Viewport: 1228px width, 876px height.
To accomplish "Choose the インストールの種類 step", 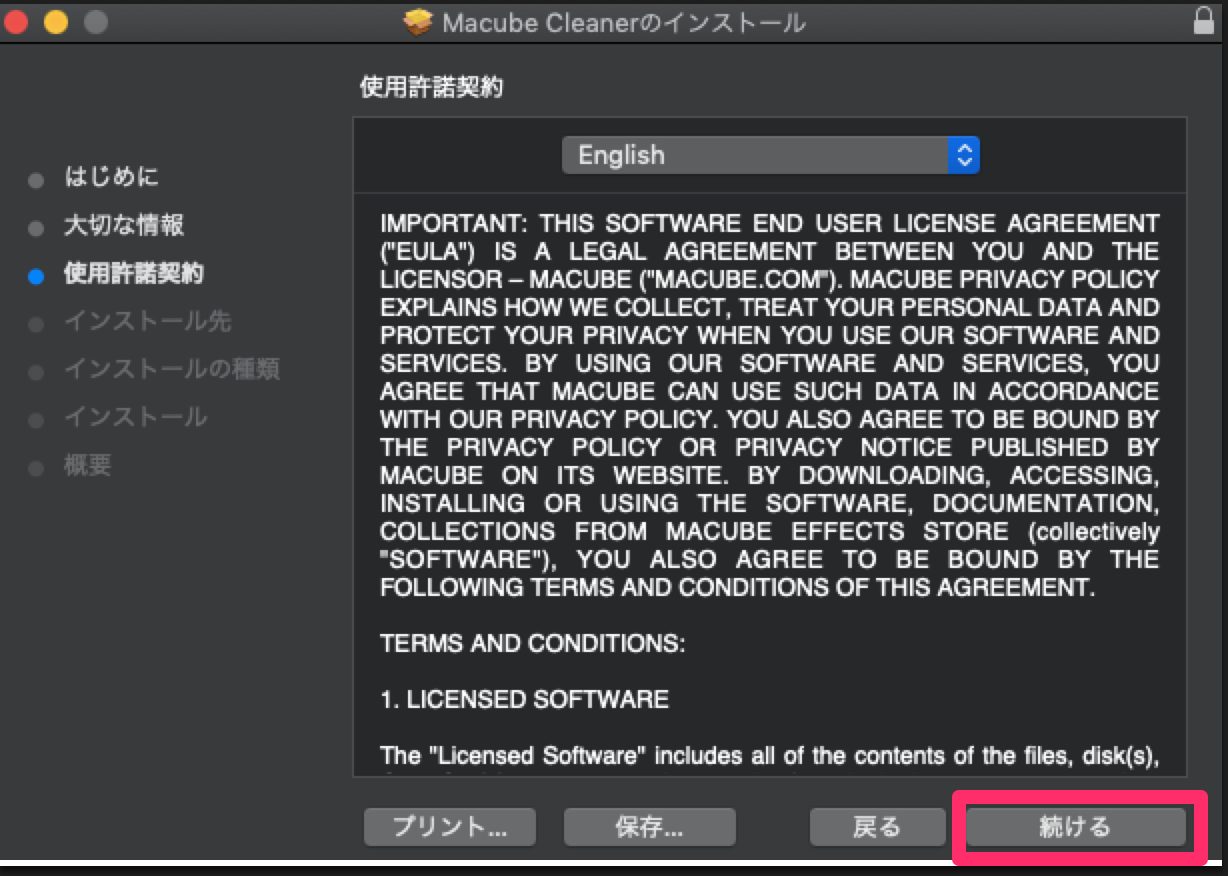I will 171,369.
